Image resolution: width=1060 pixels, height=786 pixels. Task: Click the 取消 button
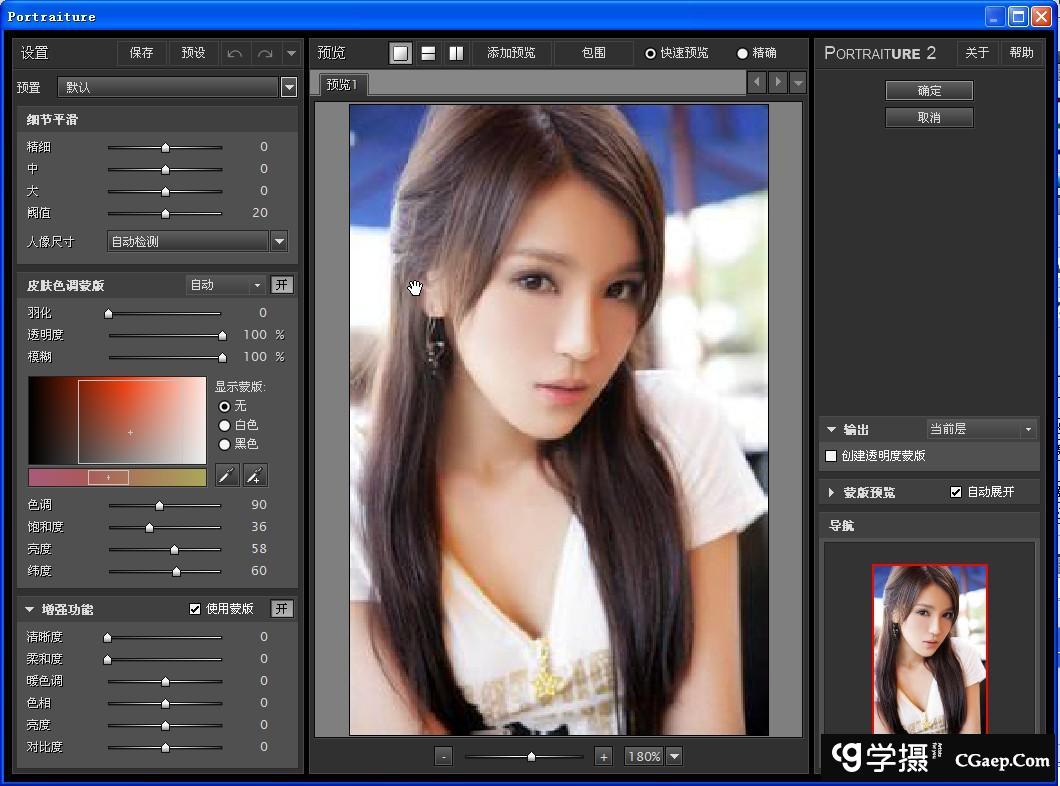coord(929,117)
